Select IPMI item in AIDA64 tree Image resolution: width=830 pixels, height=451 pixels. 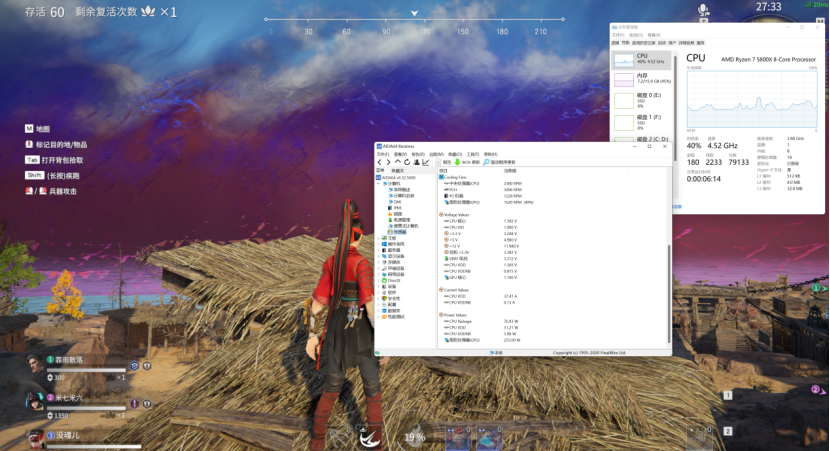(x=394, y=208)
